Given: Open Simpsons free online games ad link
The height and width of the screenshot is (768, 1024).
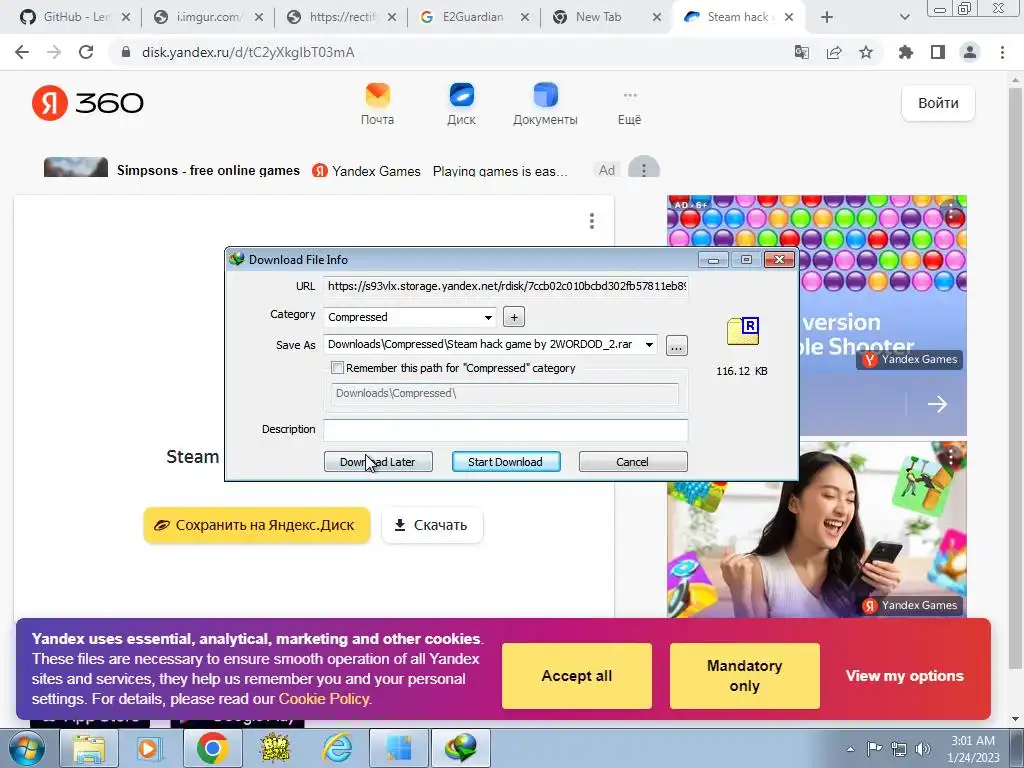Looking at the screenshot, I should point(208,170).
